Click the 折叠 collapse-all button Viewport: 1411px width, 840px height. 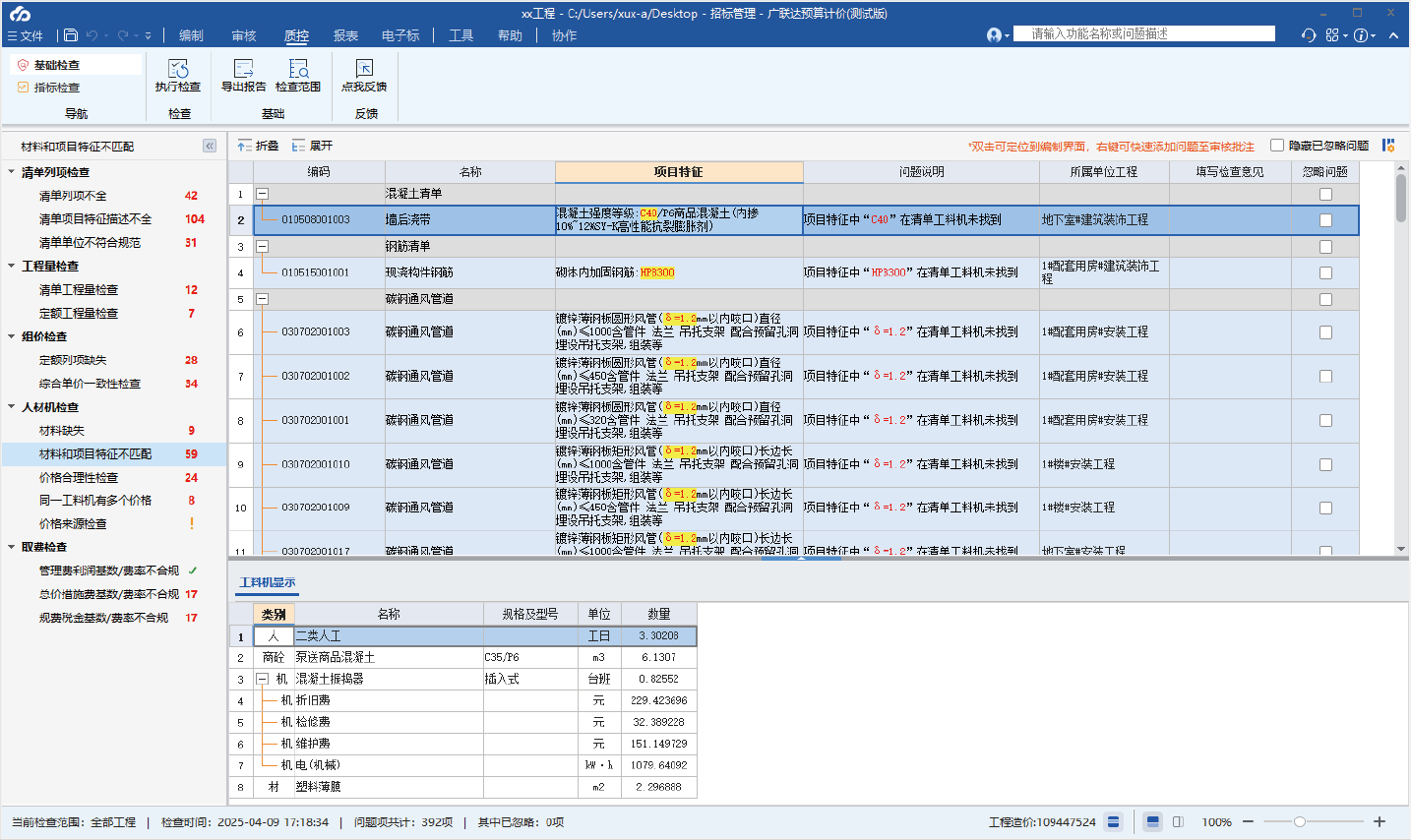point(258,146)
